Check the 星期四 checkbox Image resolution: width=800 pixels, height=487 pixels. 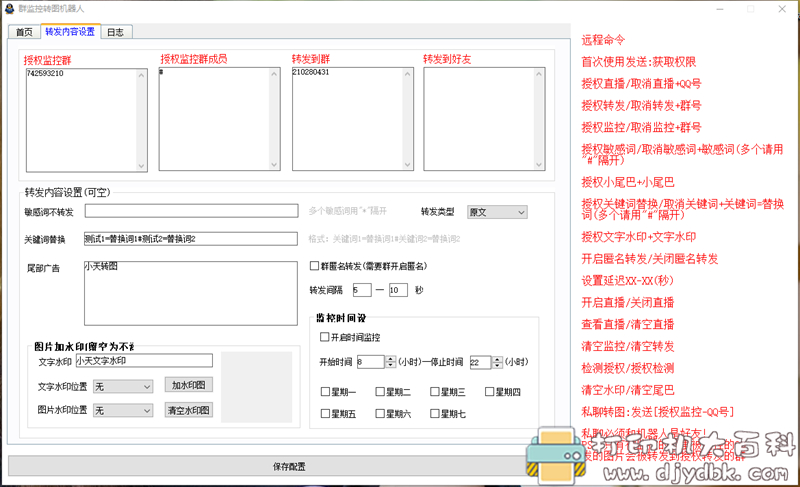[x=490, y=392]
